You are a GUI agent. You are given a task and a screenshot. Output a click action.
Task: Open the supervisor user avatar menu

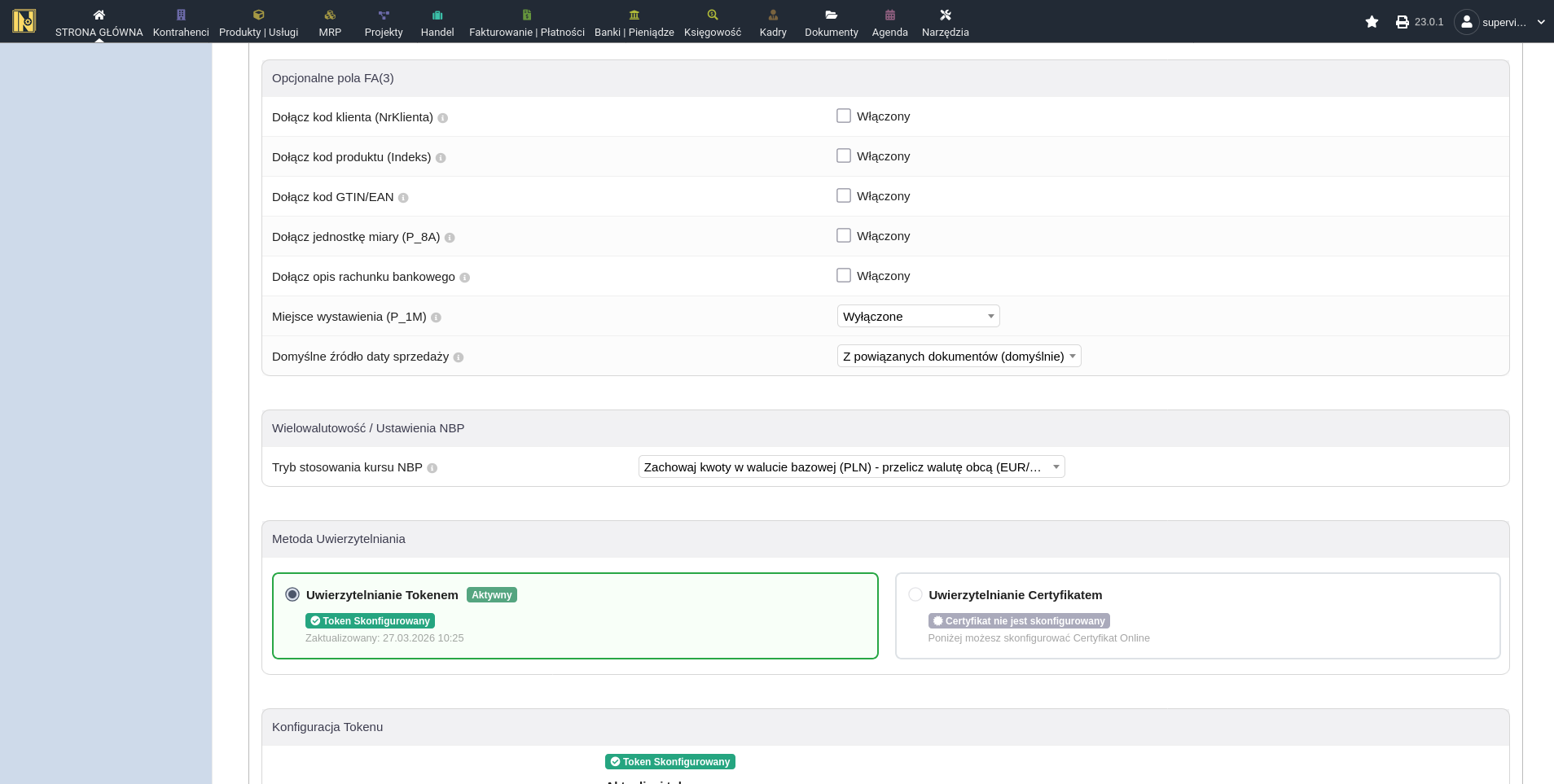pyautogui.click(x=1466, y=22)
